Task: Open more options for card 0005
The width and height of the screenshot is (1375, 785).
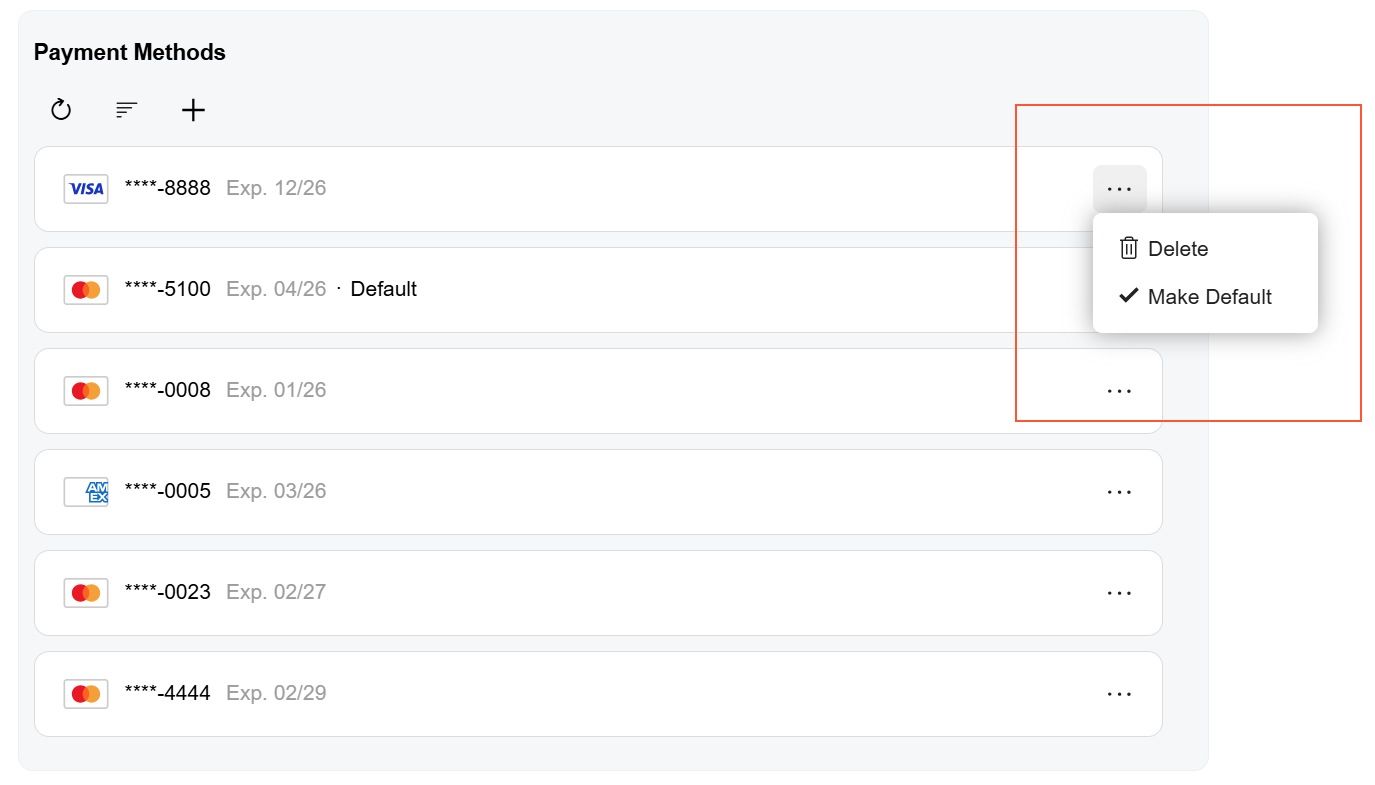Action: [x=1120, y=492]
